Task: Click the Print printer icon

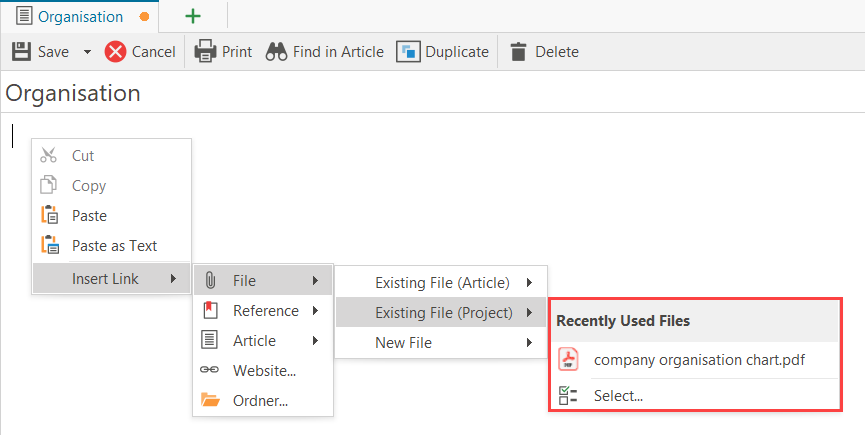Action: [x=205, y=52]
